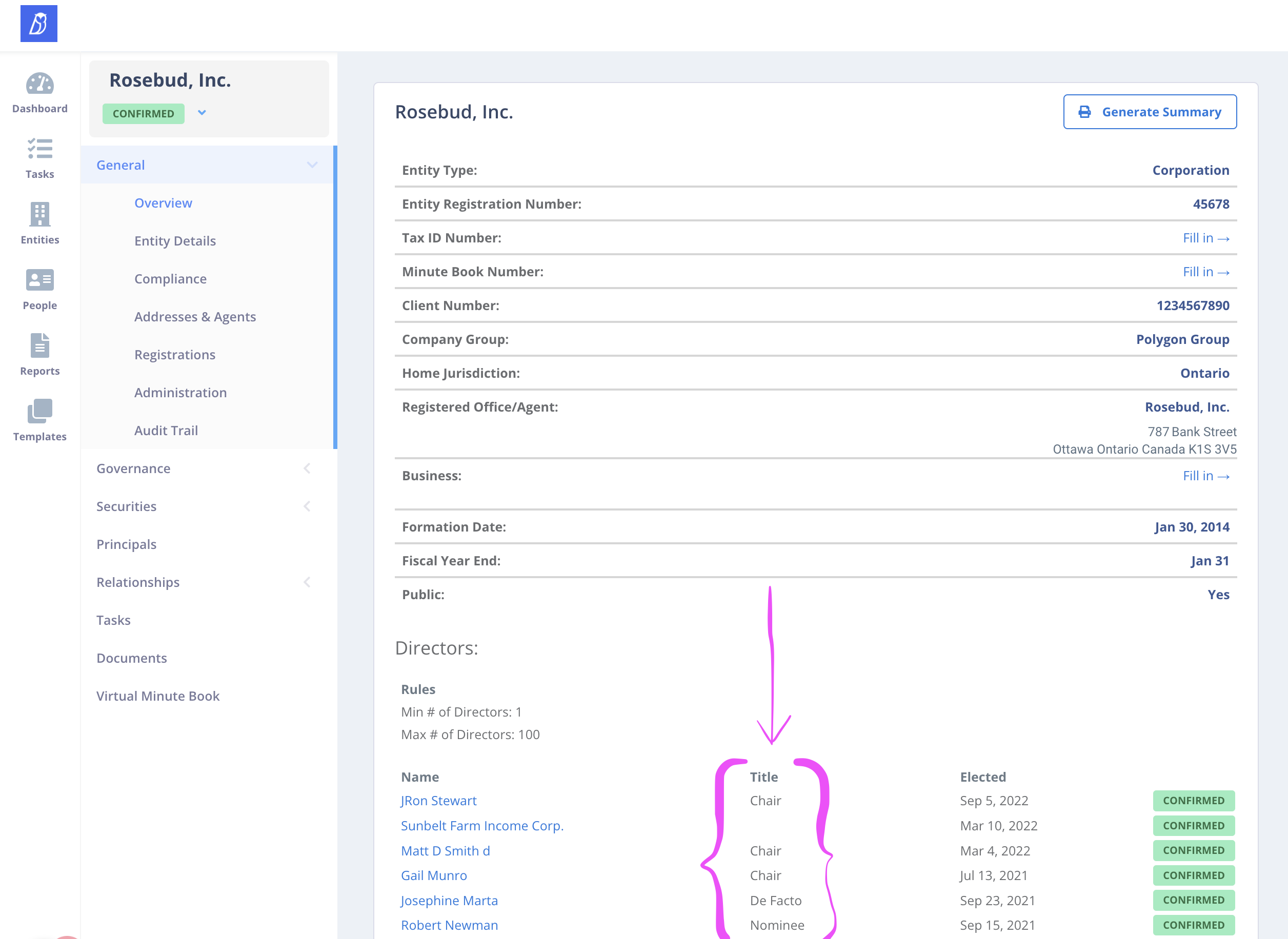Open Josephine Marta director link
Image resolution: width=1288 pixels, height=939 pixels.
[x=449, y=901]
